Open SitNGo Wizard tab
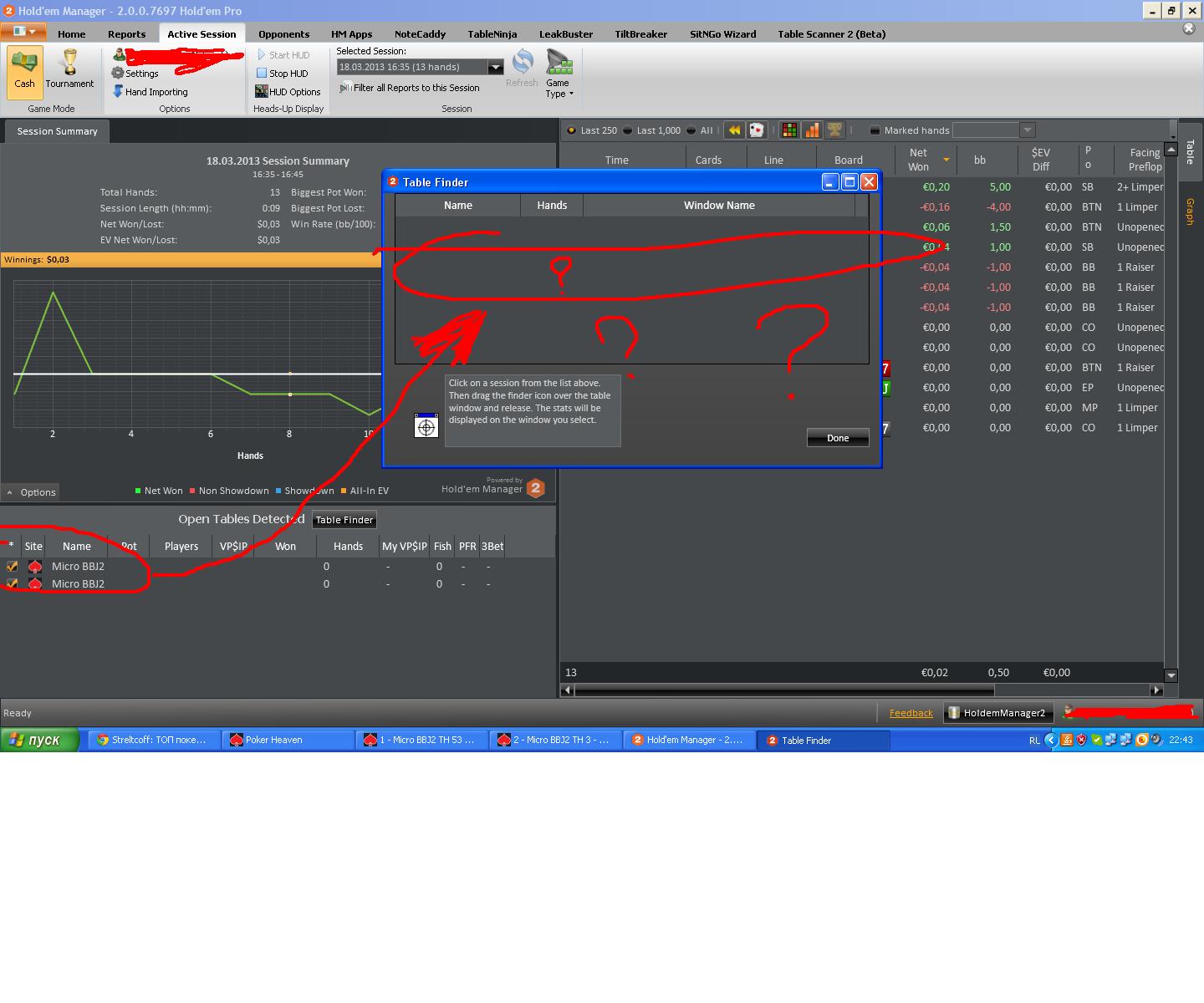This screenshot has height=1003, width=1204. point(723,34)
